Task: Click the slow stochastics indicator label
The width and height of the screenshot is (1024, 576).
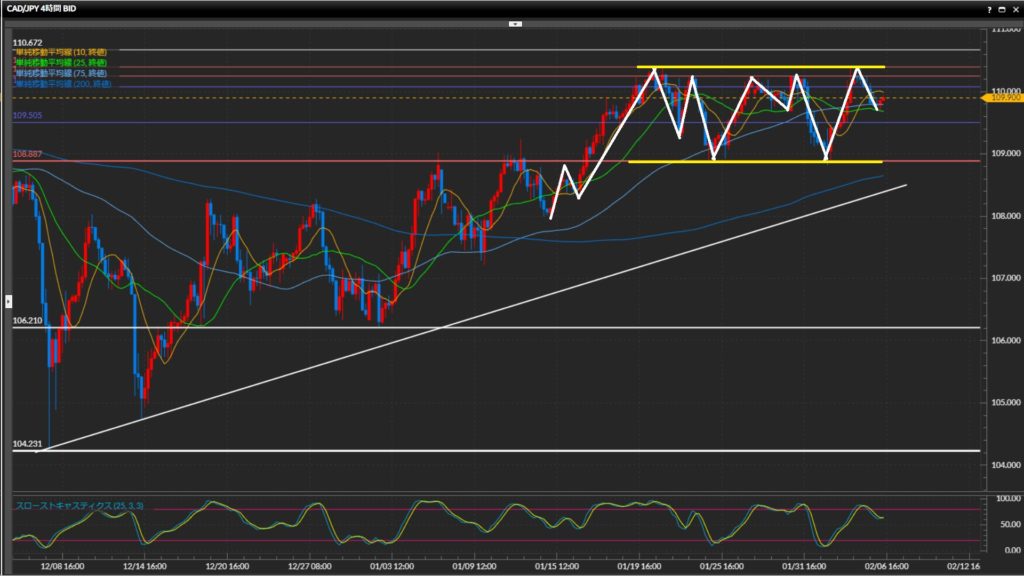Action: coord(79,507)
